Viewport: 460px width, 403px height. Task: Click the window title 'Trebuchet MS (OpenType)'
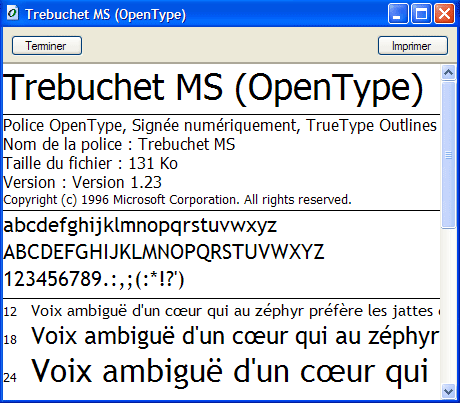click(x=106, y=15)
